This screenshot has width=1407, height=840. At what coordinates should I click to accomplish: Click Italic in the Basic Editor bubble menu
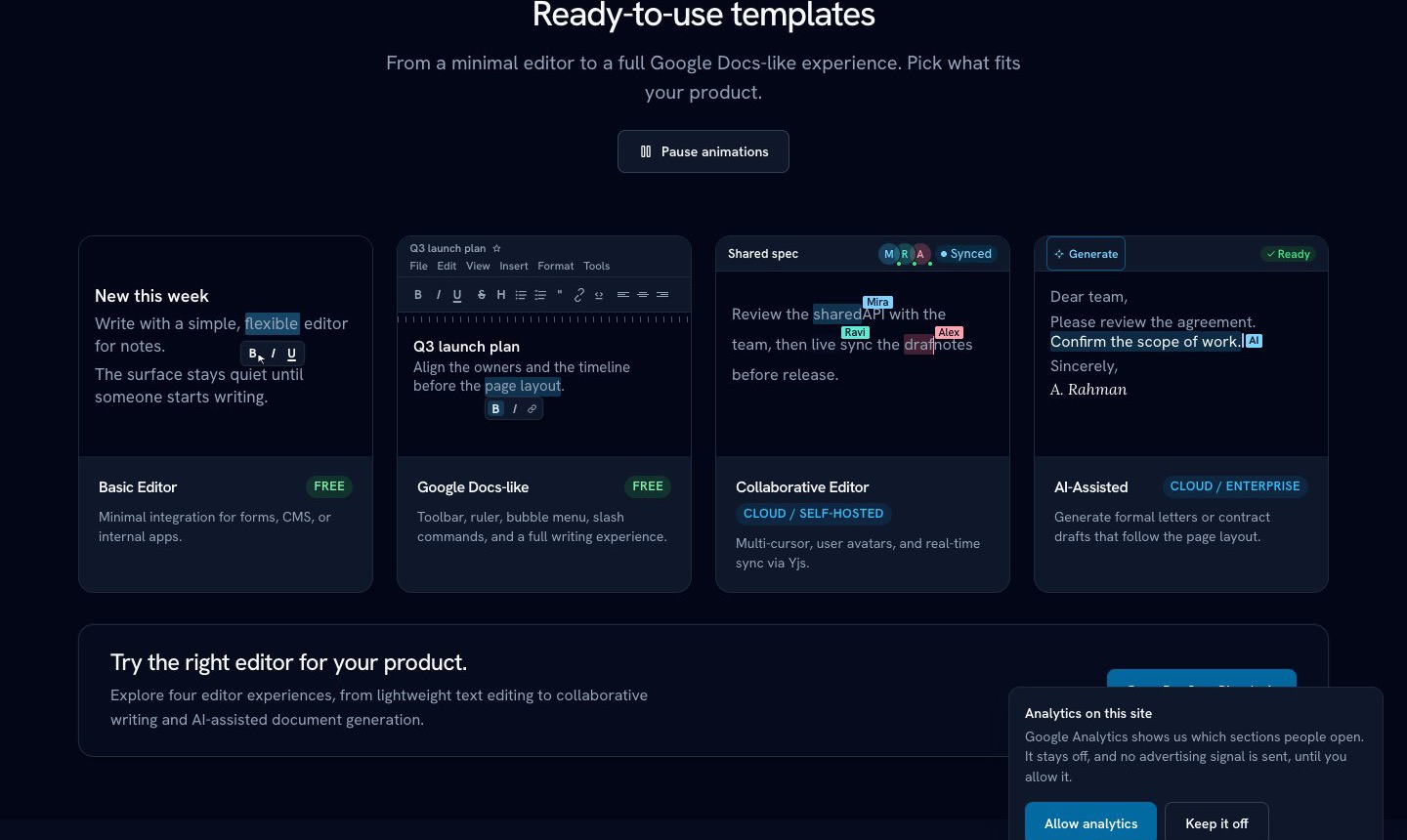tap(273, 354)
